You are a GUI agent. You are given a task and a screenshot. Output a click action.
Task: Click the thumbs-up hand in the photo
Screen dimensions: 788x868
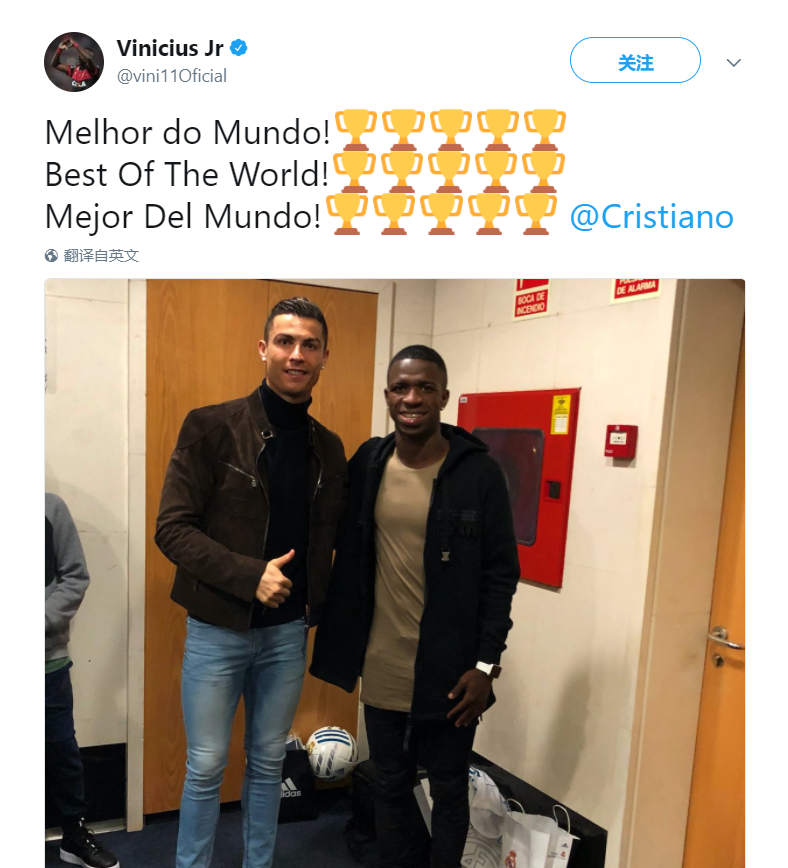pyautogui.click(x=275, y=578)
